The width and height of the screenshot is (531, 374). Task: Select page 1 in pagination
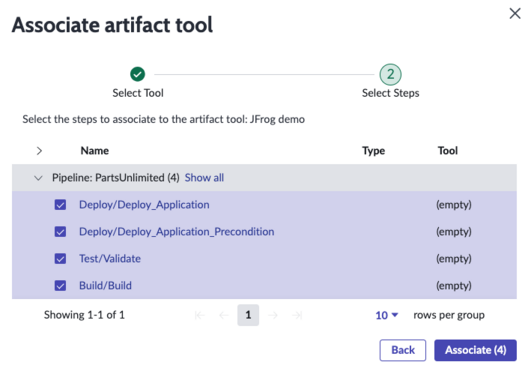click(x=248, y=315)
